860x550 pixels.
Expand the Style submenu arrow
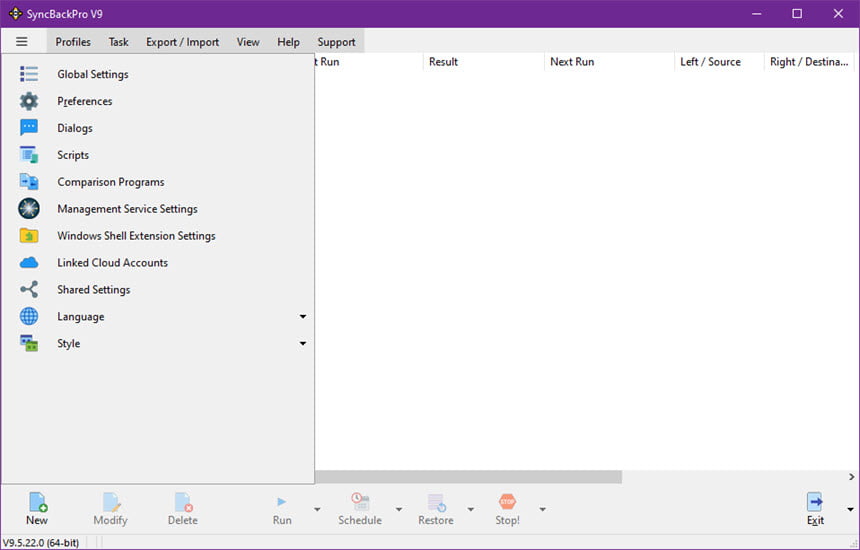303,343
